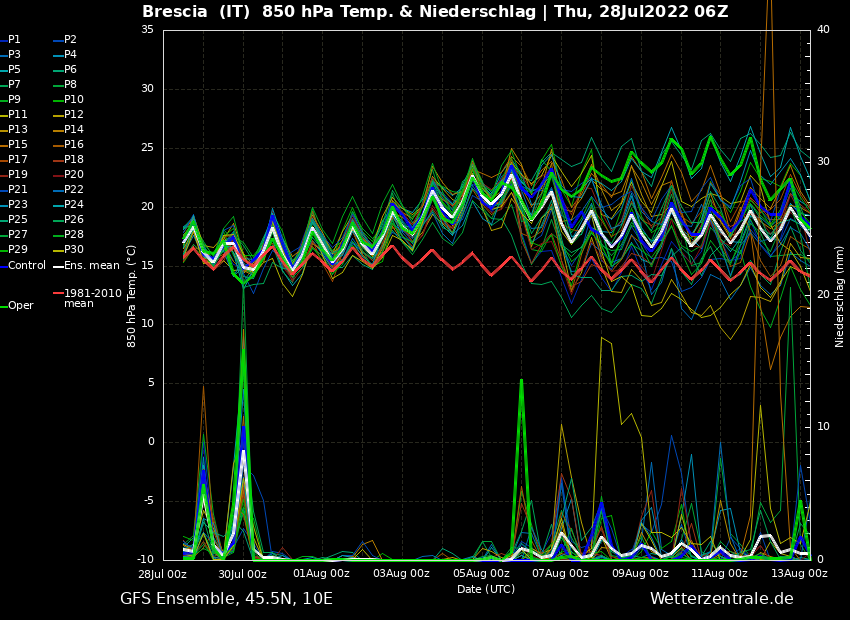850x620 pixels.
Task: Click the 13Aug 00z date tick label
Action: pyautogui.click(x=799, y=574)
